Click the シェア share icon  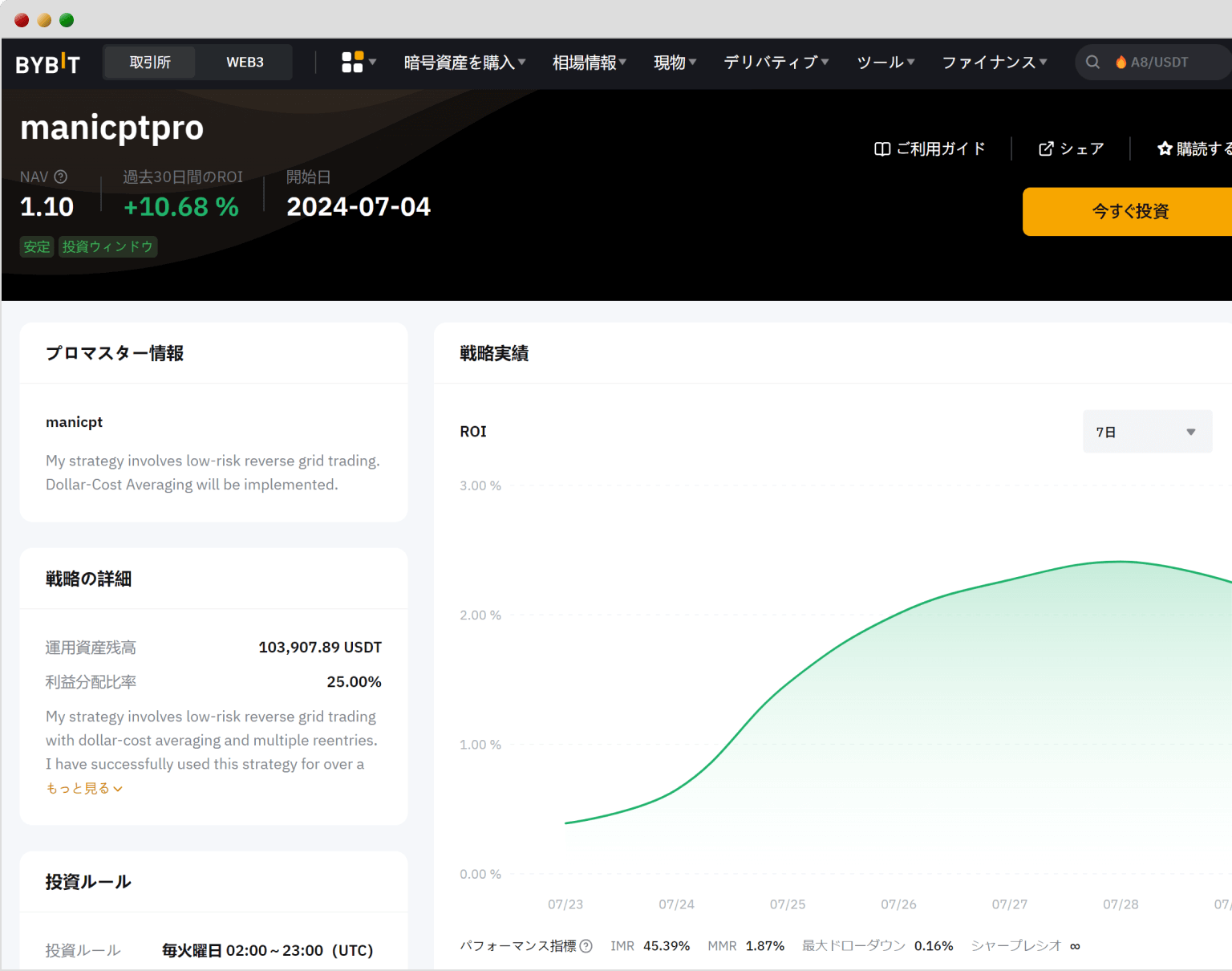[x=1046, y=148]
